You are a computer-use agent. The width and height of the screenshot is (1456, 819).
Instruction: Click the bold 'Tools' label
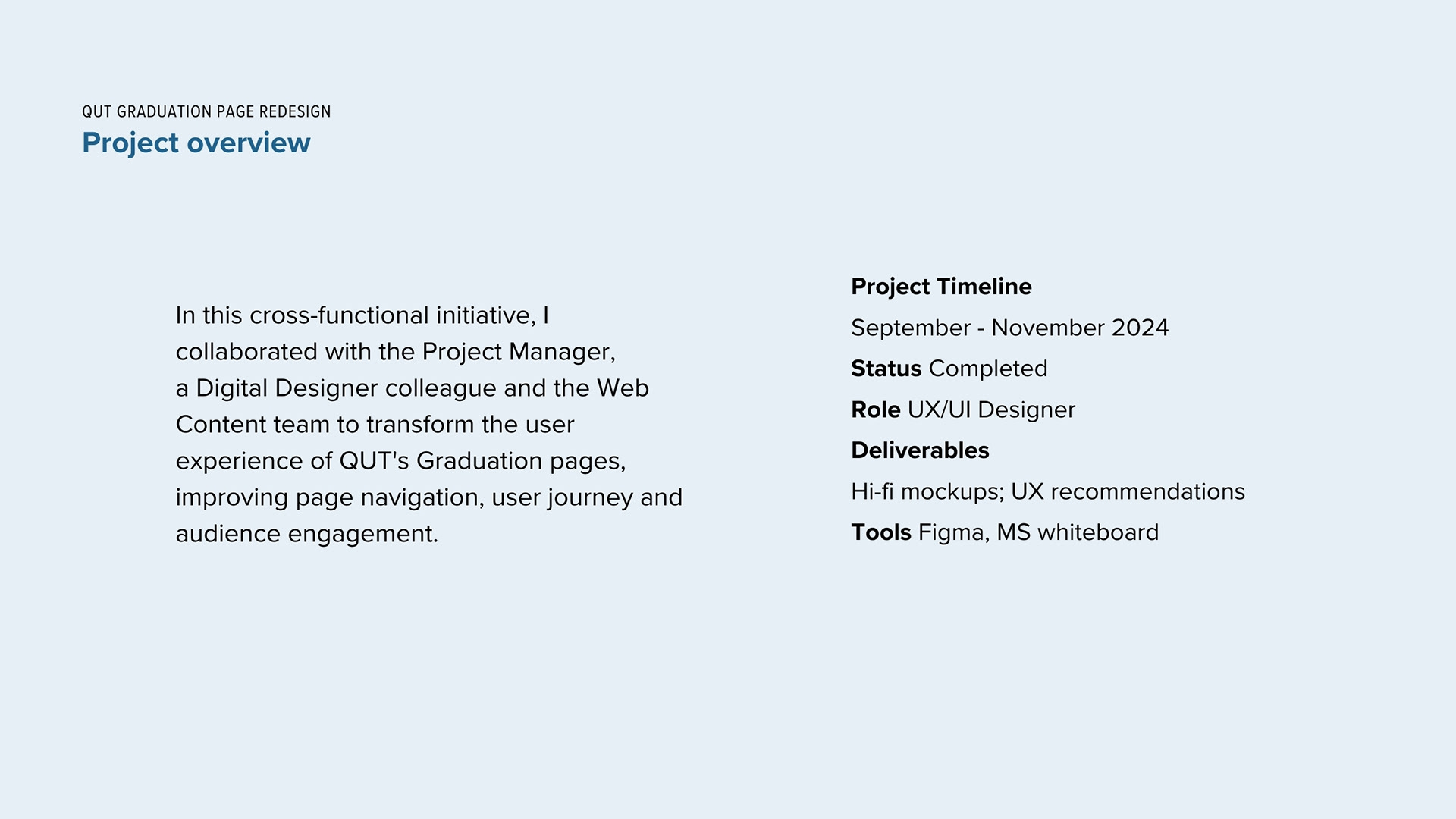[881, 532]
